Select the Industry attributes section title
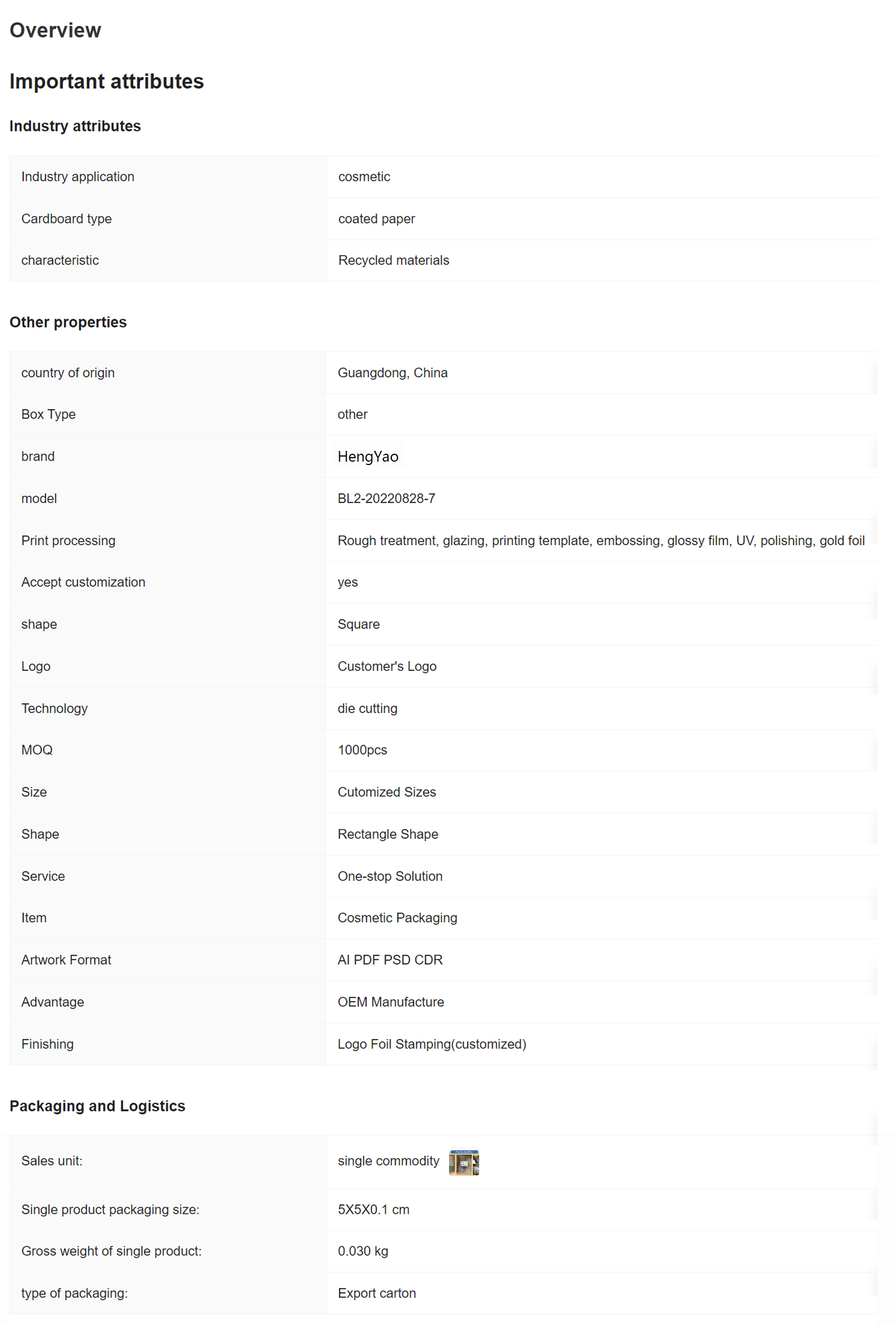 click(x=75, y=126)
